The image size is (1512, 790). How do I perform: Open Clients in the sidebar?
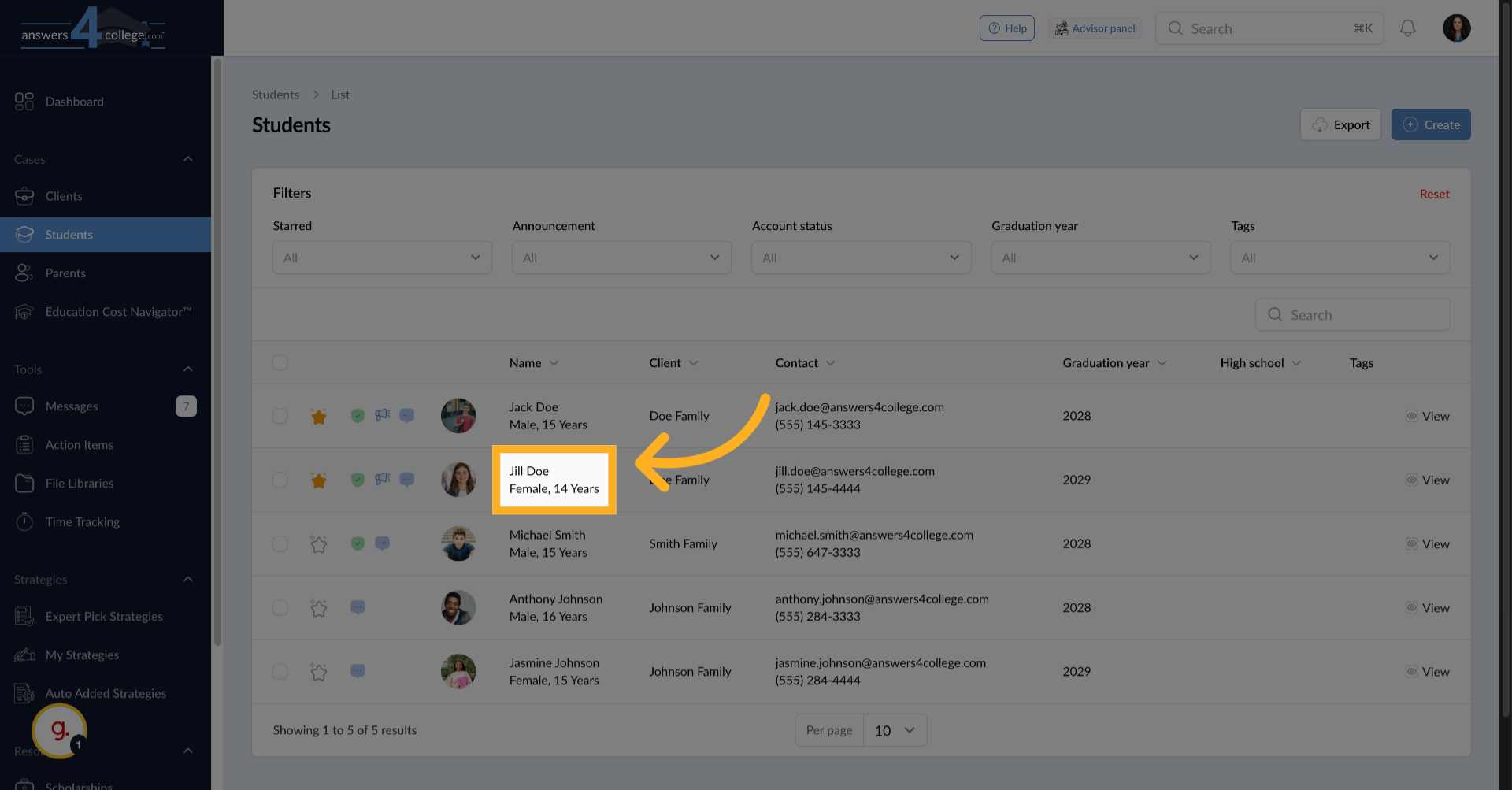coord(64,196)
